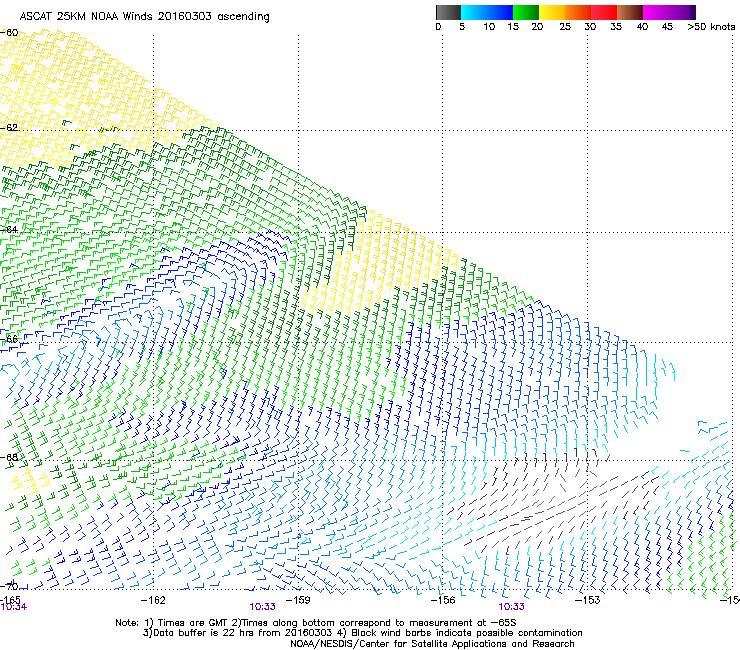Click the purple 10:33 time near -159
Screen dimensions: 740x650
pos(262,607)
